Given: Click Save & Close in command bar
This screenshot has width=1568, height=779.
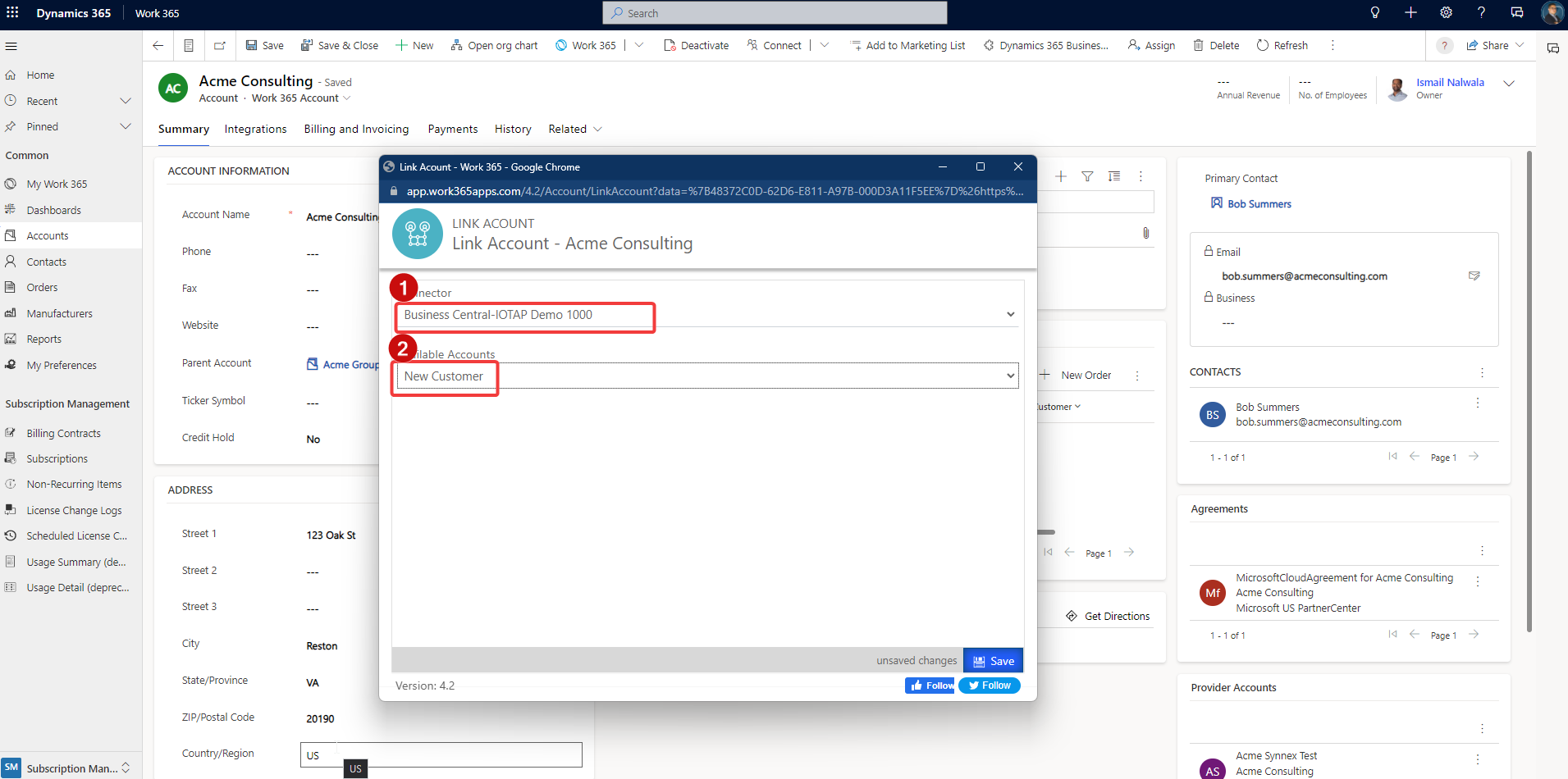Looking at the screenshot, I should [x=340, y=46].
